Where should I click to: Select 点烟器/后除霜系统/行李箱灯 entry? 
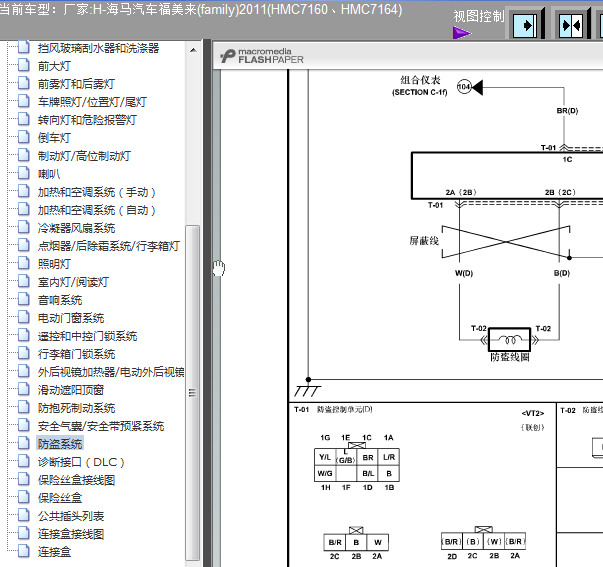click(x=109, y=246)
